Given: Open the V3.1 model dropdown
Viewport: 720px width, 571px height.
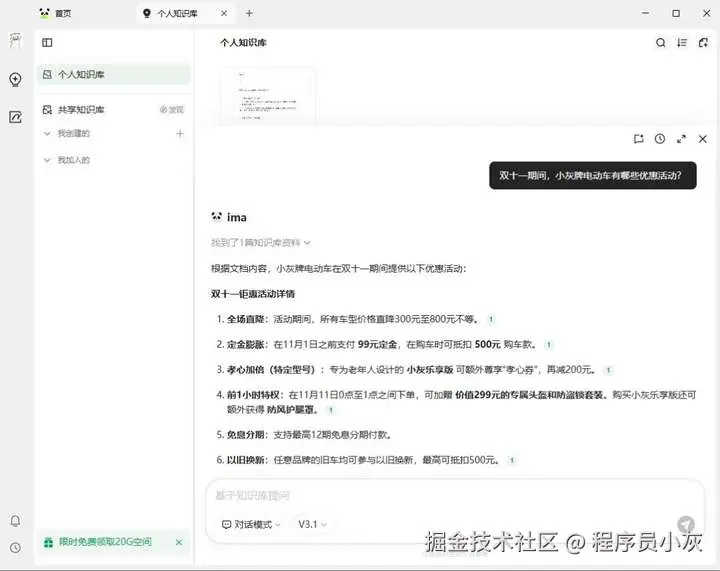Looking at the screenshot, I should 312,524.
